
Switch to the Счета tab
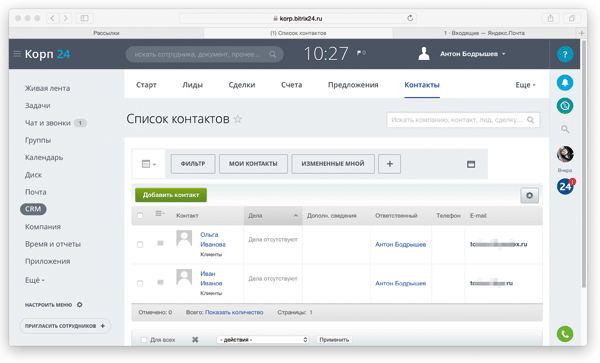click(x=292, y=85)
